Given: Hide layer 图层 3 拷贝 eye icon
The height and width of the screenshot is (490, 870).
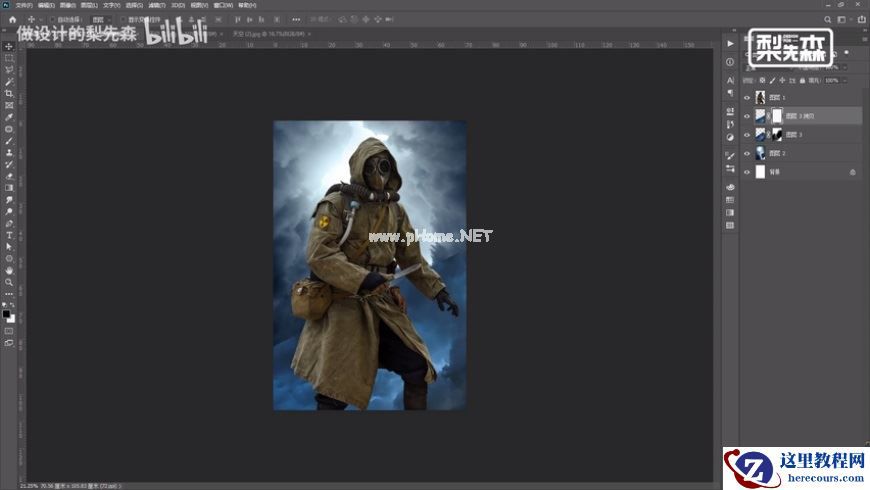Looking at the screenshot, I should pyautogui.click(x=747, y=116).
